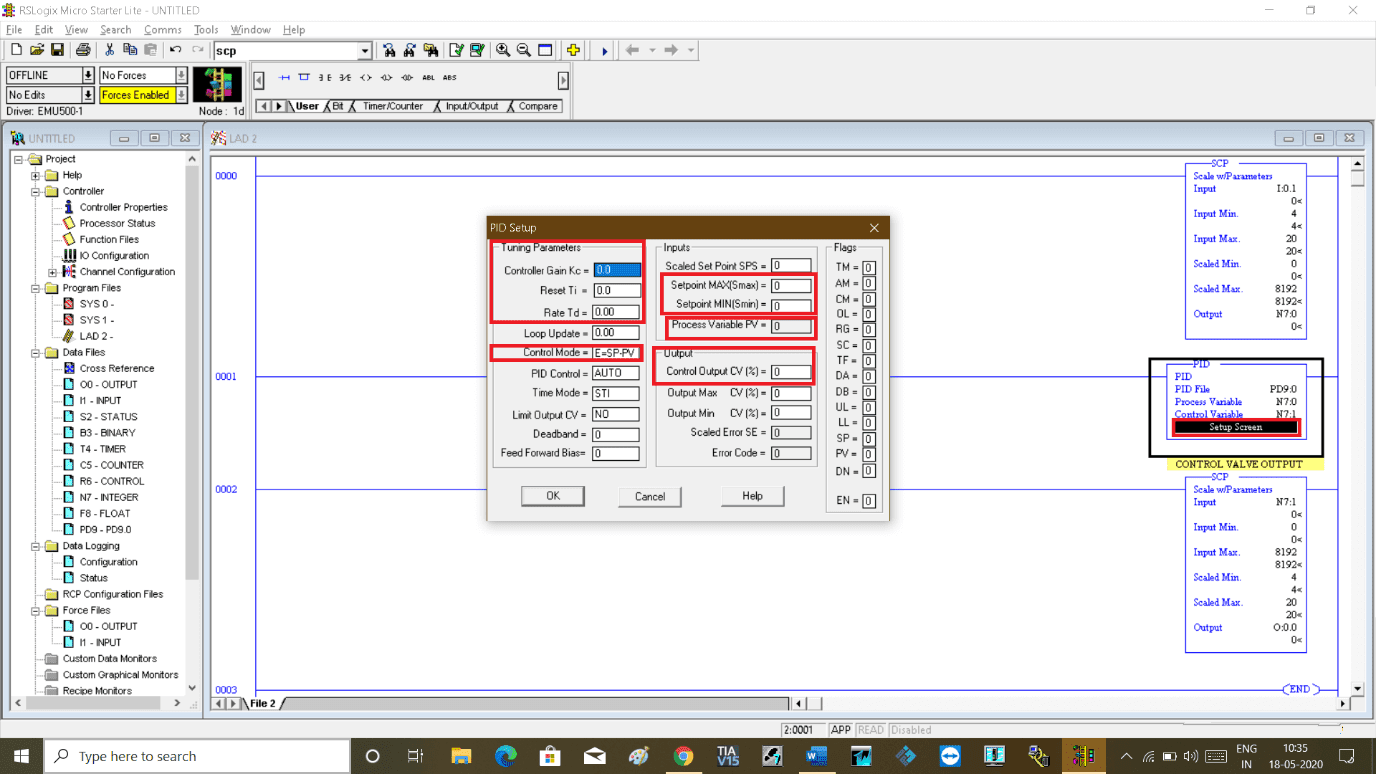Toggle the CM flag bit
This screenshot has height=774, width=1376.
point(869,299)
